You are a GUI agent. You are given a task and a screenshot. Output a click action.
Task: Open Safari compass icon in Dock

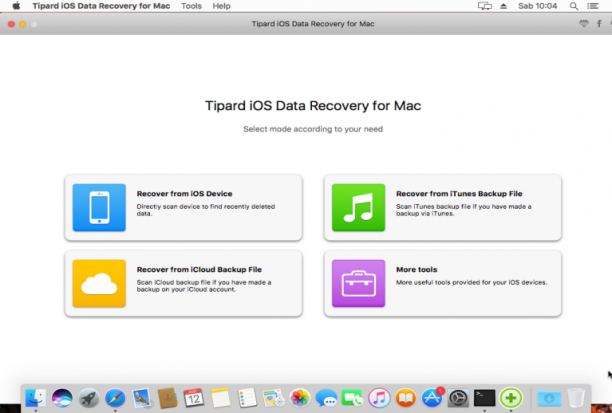coord(115,398)
